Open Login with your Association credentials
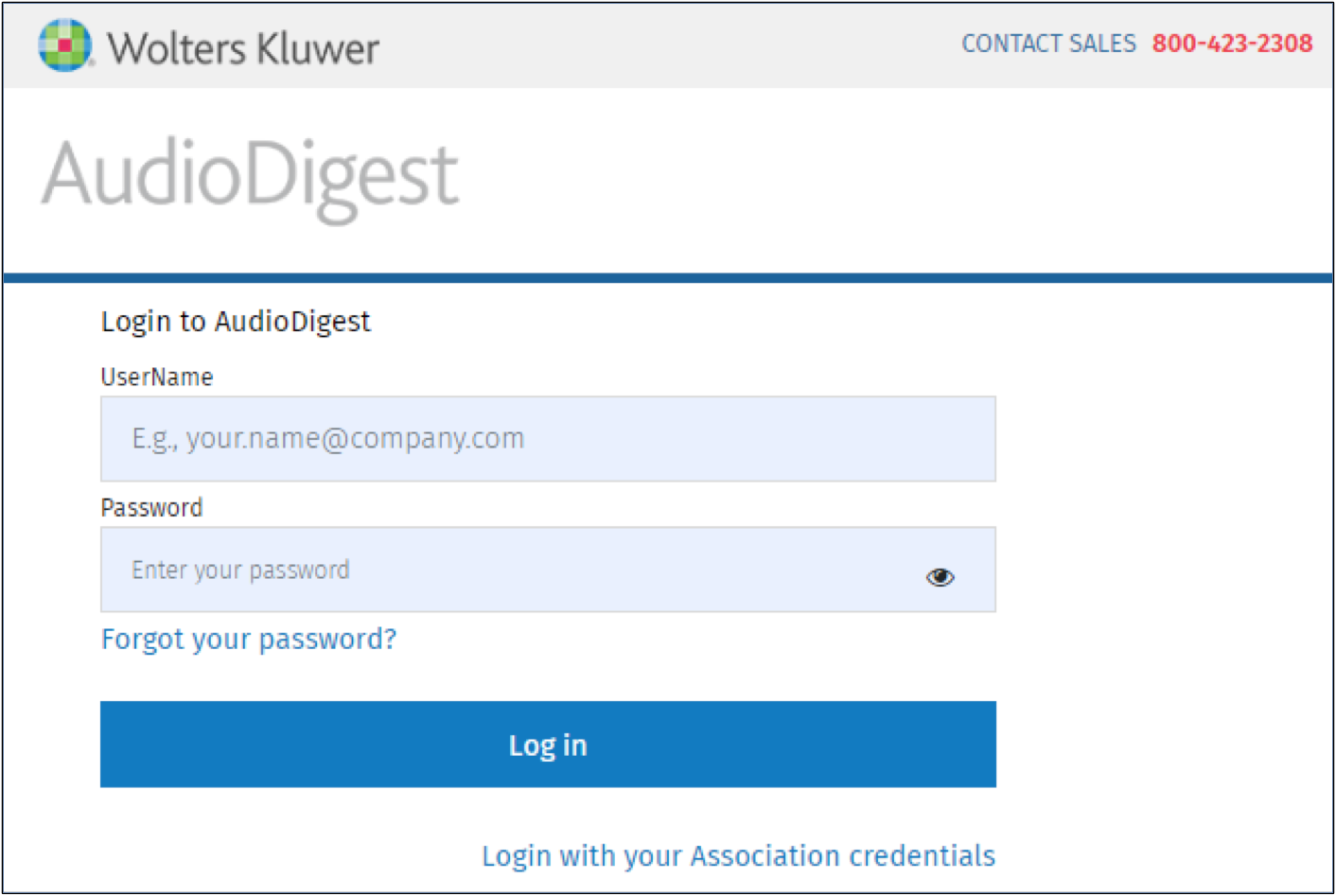 738,855
